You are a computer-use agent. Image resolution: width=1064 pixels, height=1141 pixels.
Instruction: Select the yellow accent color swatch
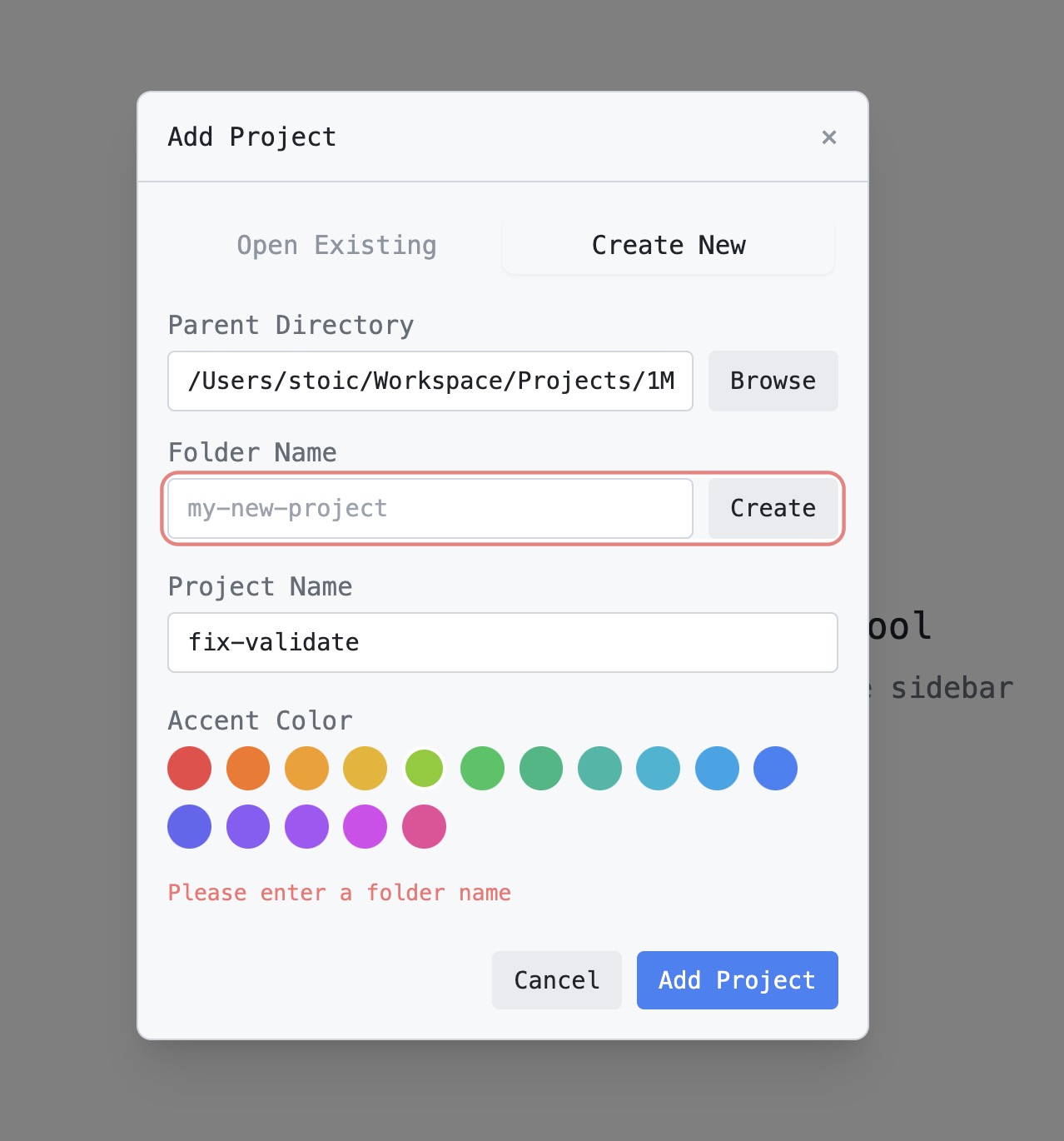point(365,768)
